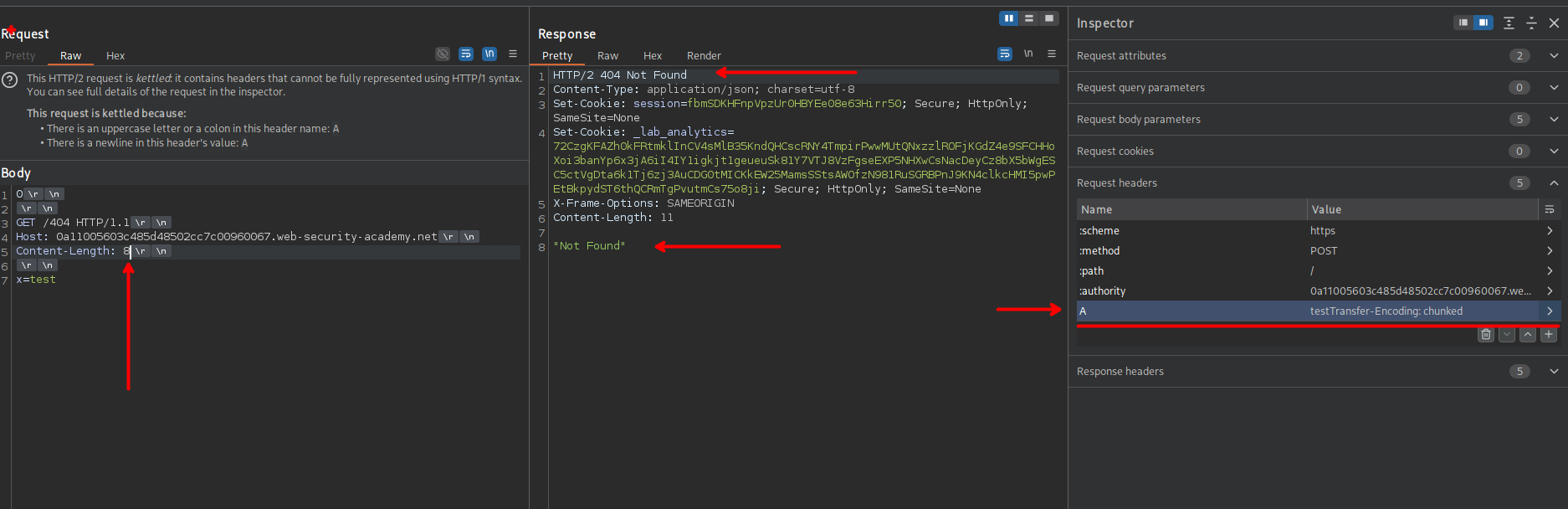Viewport: 1568px width, 509px height.
Task: Open the Response panel hamburger options menu
Action: (1052, 54)
